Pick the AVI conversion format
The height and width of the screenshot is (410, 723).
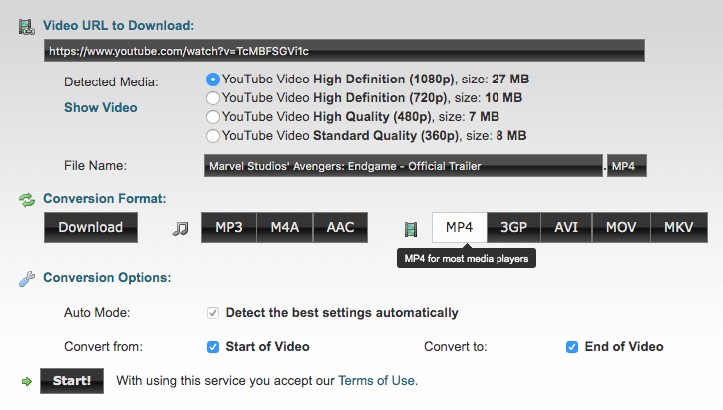(x=566, y=227)
